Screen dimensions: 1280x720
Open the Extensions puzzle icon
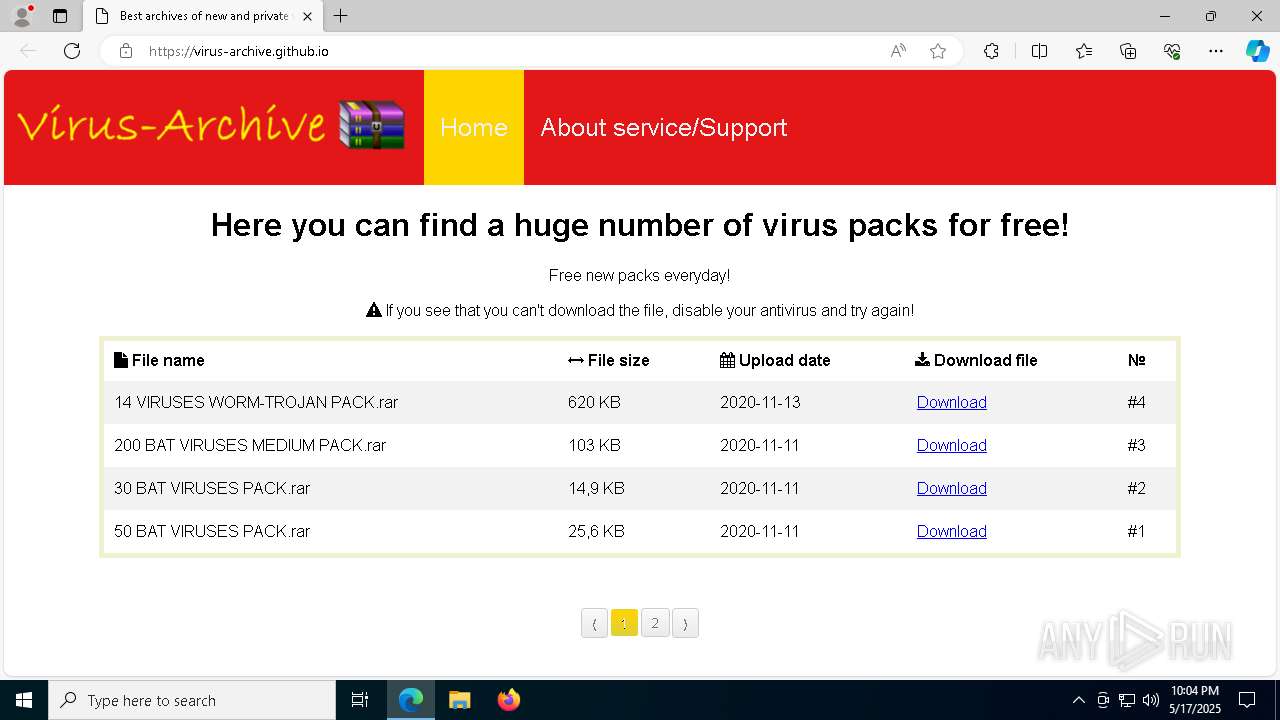[x=991, y=51]
